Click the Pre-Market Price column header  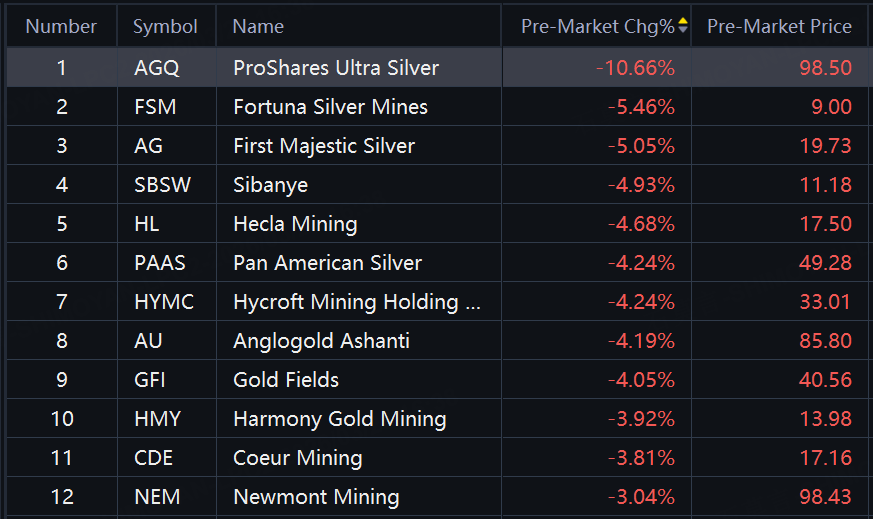[779, 27]
